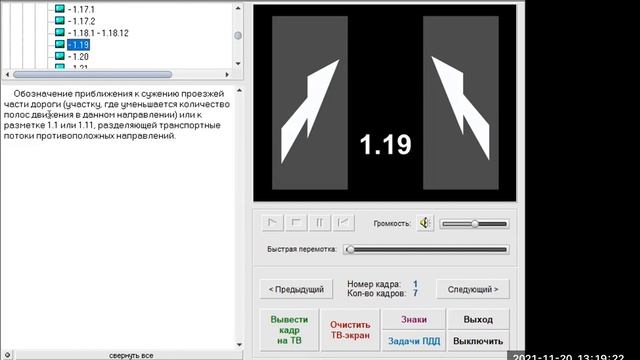Open the 1.18.1 - 1.18.12 tree item

point(98,33)
